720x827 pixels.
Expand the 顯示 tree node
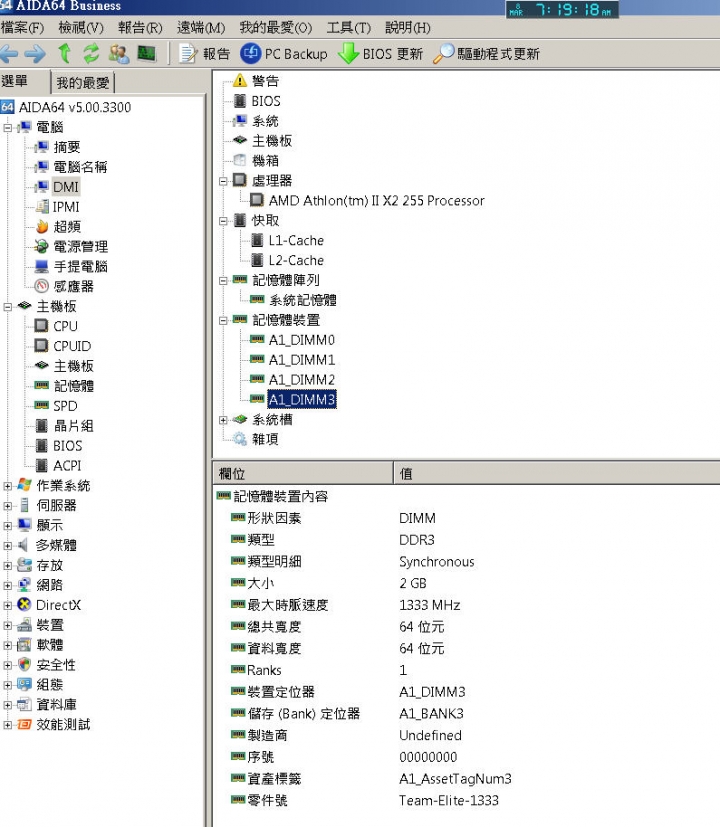[x=7, y=526]
